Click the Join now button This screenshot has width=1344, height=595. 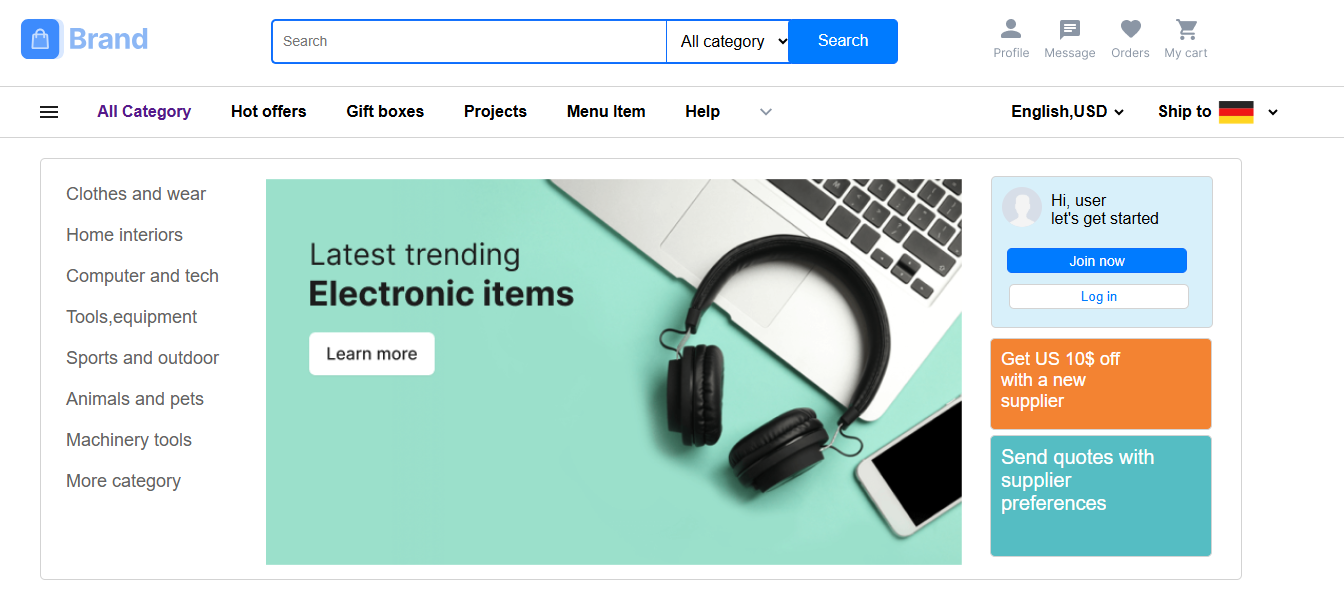coord(1097,261)
